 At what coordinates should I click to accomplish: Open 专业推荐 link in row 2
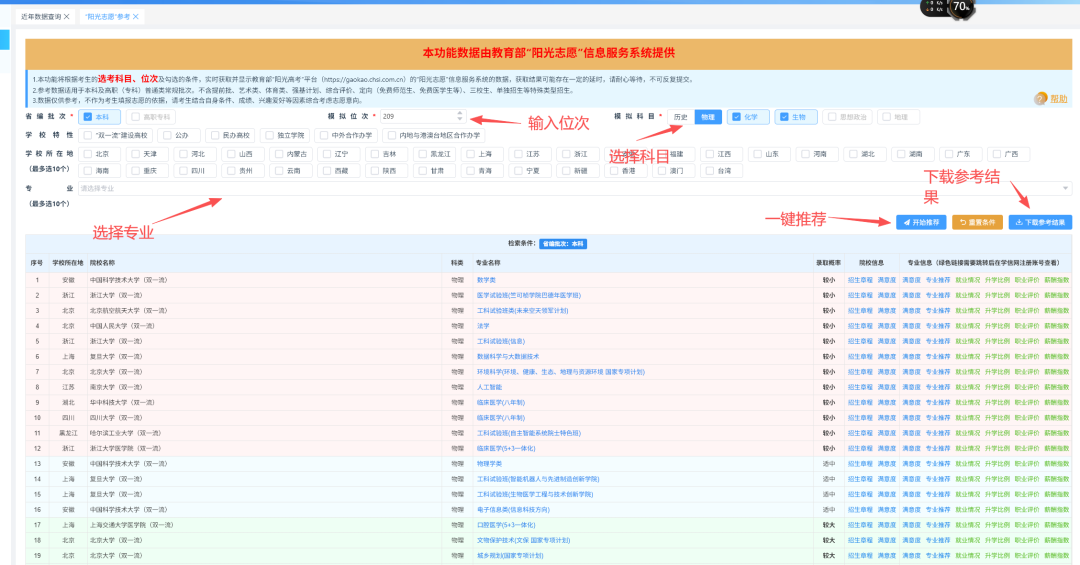(937, 295)
